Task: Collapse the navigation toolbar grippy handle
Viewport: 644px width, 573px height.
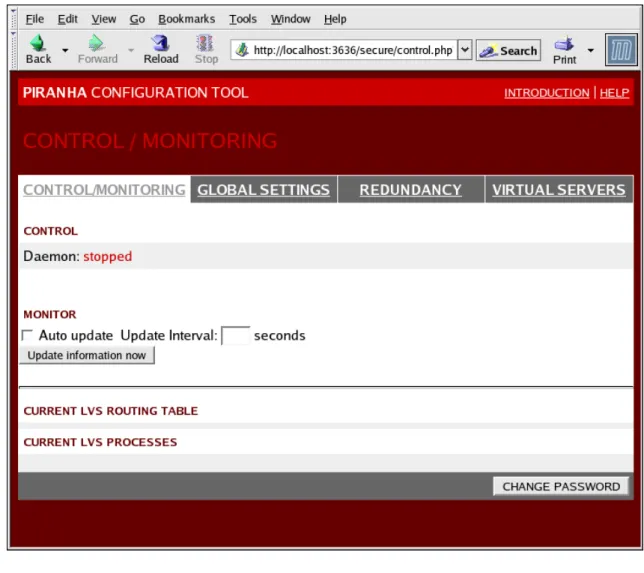Action: 14,49
